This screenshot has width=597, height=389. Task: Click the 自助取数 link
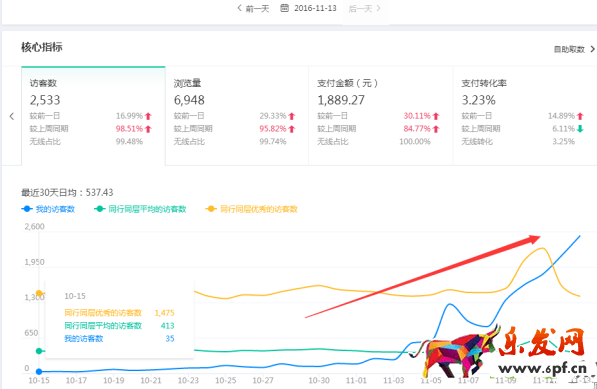(569, 49)
